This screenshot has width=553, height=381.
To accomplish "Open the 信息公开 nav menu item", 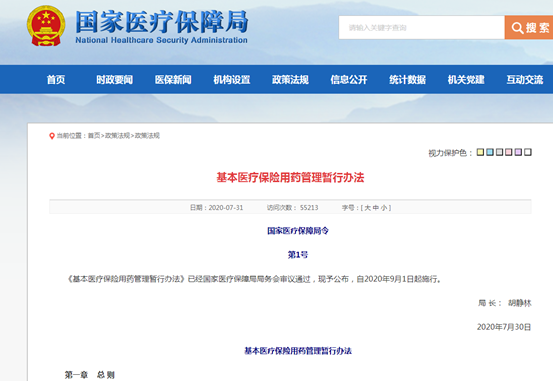I will pos(349,80).
